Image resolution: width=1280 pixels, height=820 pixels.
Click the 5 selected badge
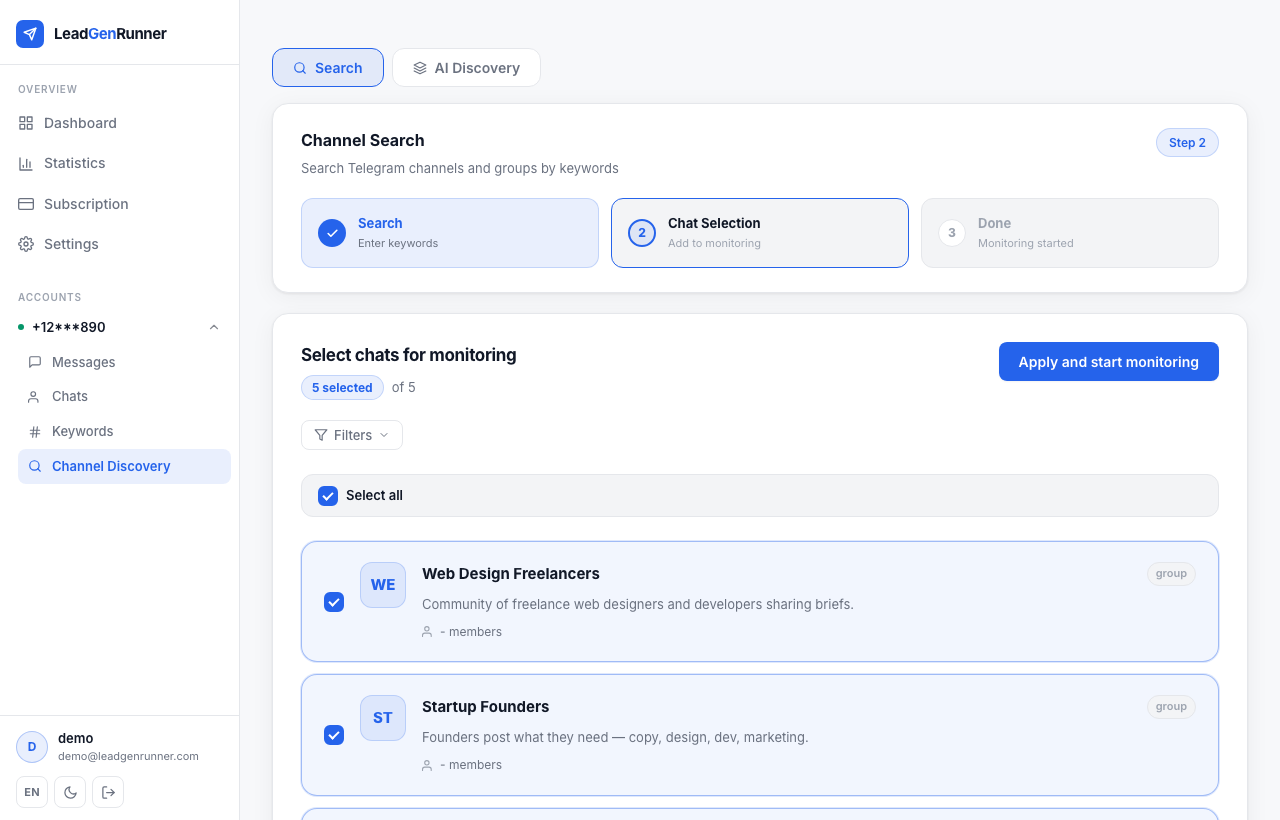coord(342,388)
